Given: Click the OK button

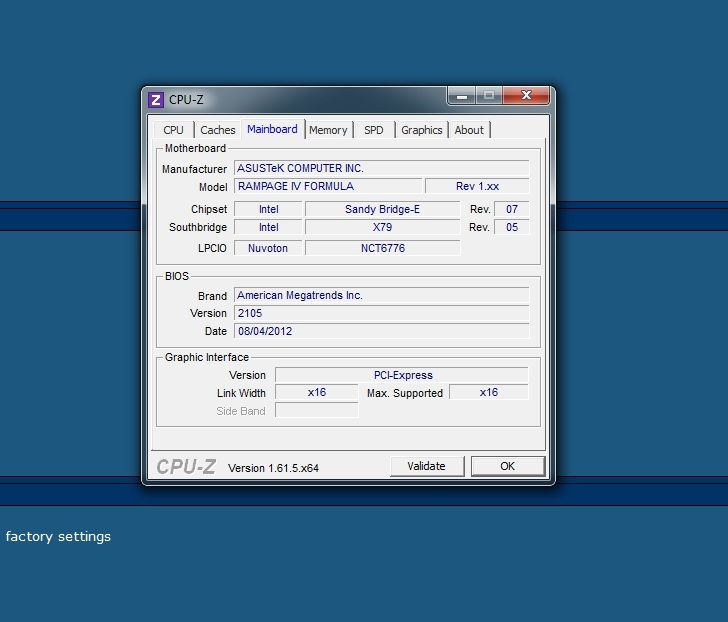Looking at the screenshot, I should (x=507, y=466).
